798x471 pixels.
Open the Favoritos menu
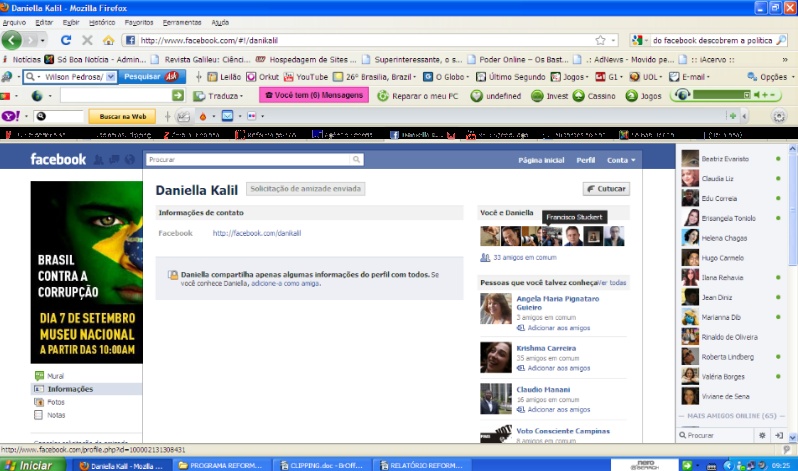tap(139, 22)
